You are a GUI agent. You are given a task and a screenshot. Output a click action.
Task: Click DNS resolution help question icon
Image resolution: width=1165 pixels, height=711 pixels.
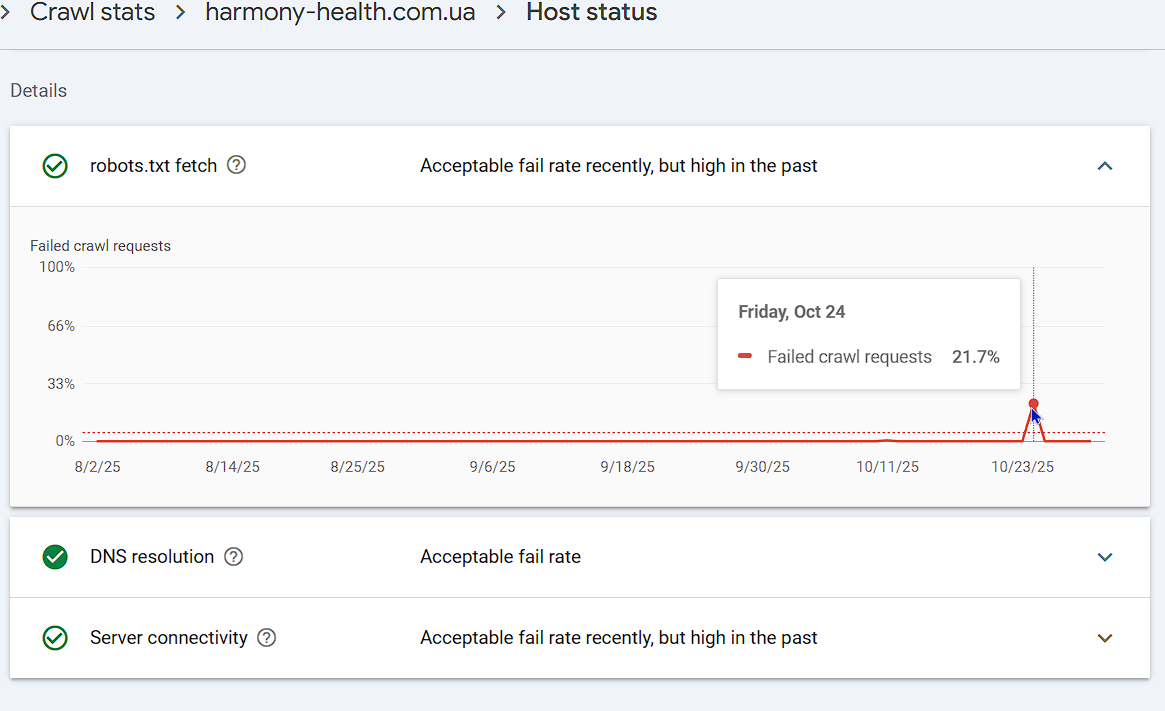tap(233, 557)
